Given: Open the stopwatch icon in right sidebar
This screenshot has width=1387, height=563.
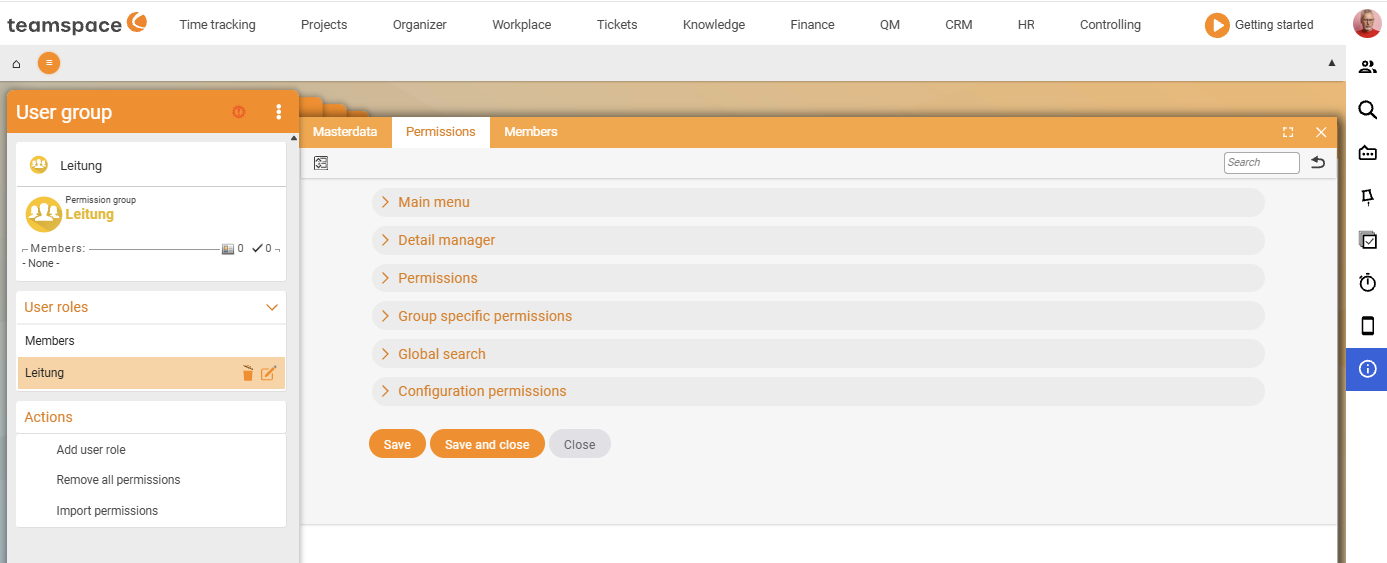Looking at the screenshot, I should pos(1368,283).
